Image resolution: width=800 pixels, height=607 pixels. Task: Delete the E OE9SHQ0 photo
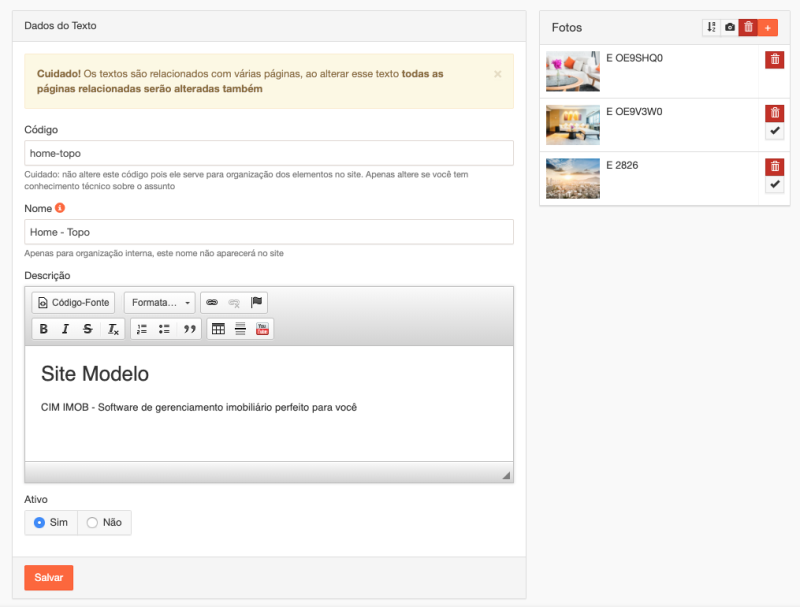point(774,60)
